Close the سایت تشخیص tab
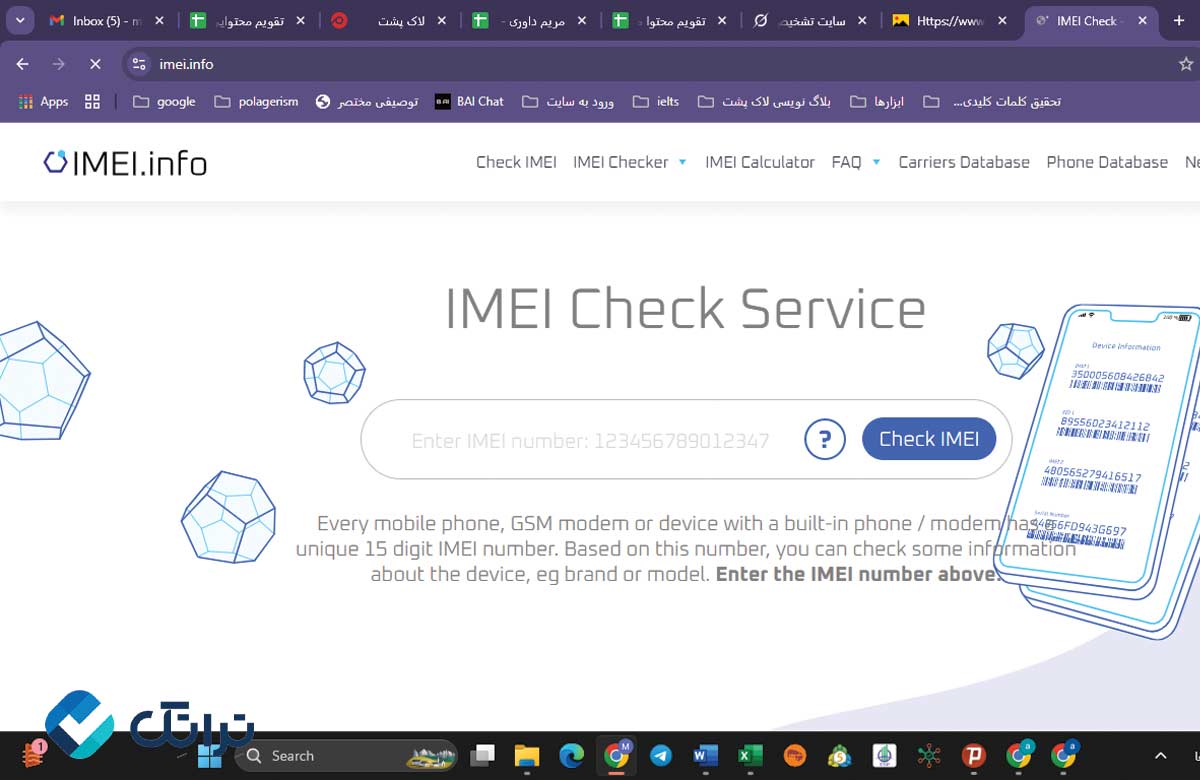1200x780 pixels. click(860, 20)
